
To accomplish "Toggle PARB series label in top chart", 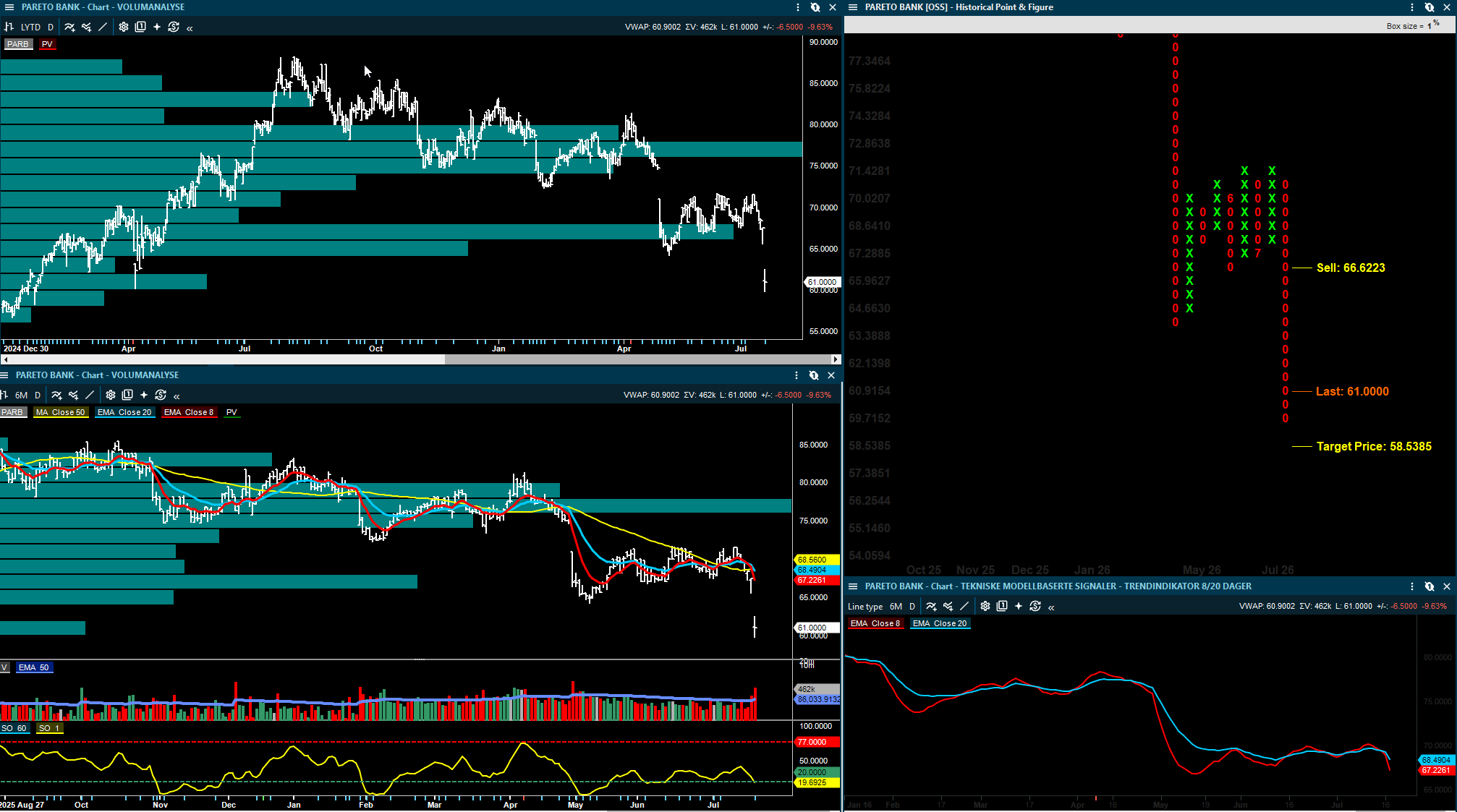I will pyautogui.click(x=17, y=44).
